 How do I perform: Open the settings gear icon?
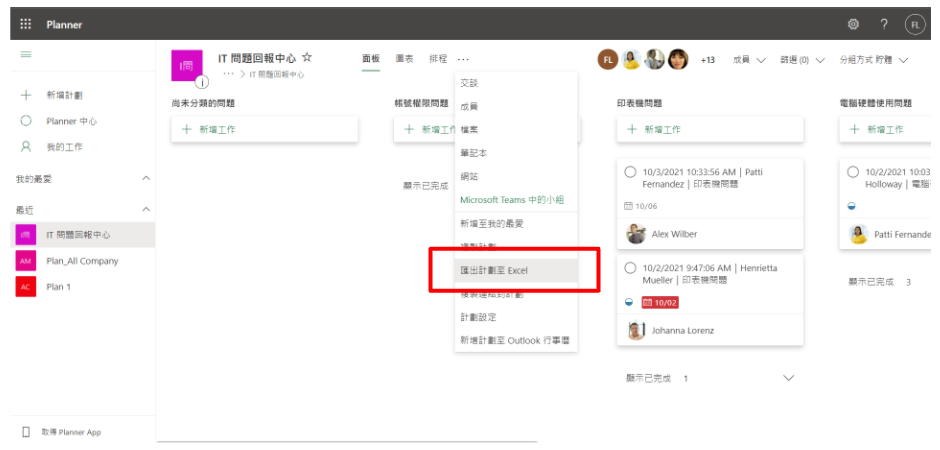click(x=853, y=24)
